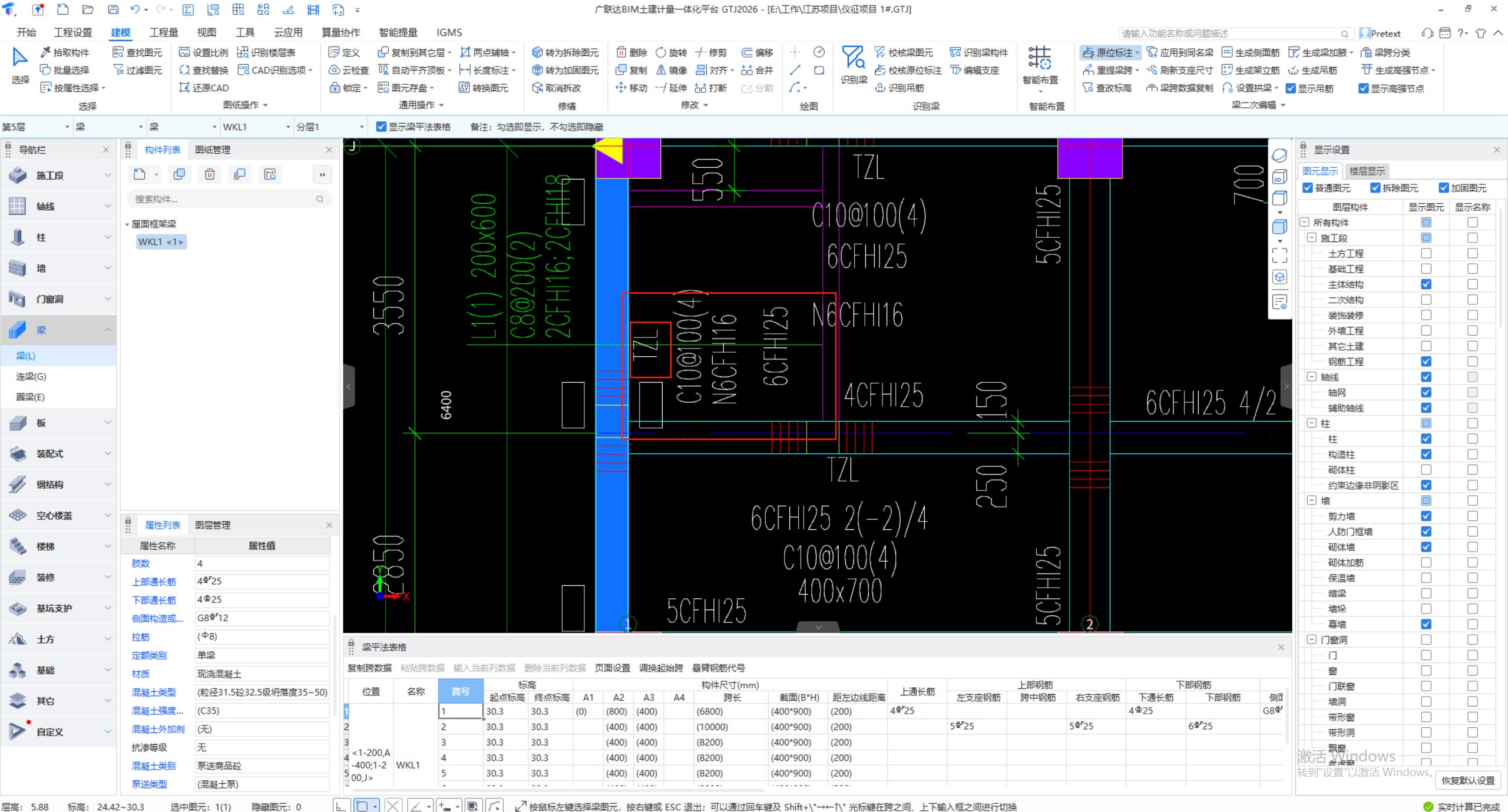This screenshot has width=1508, height=812.
Task: Open the 视图 ribbon tab
Action: (x=206, y=32)
